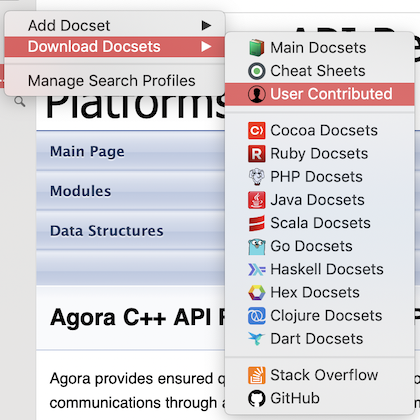Choose Cheat Sheets from submenu
420x420 pixels.
point(320,71)
